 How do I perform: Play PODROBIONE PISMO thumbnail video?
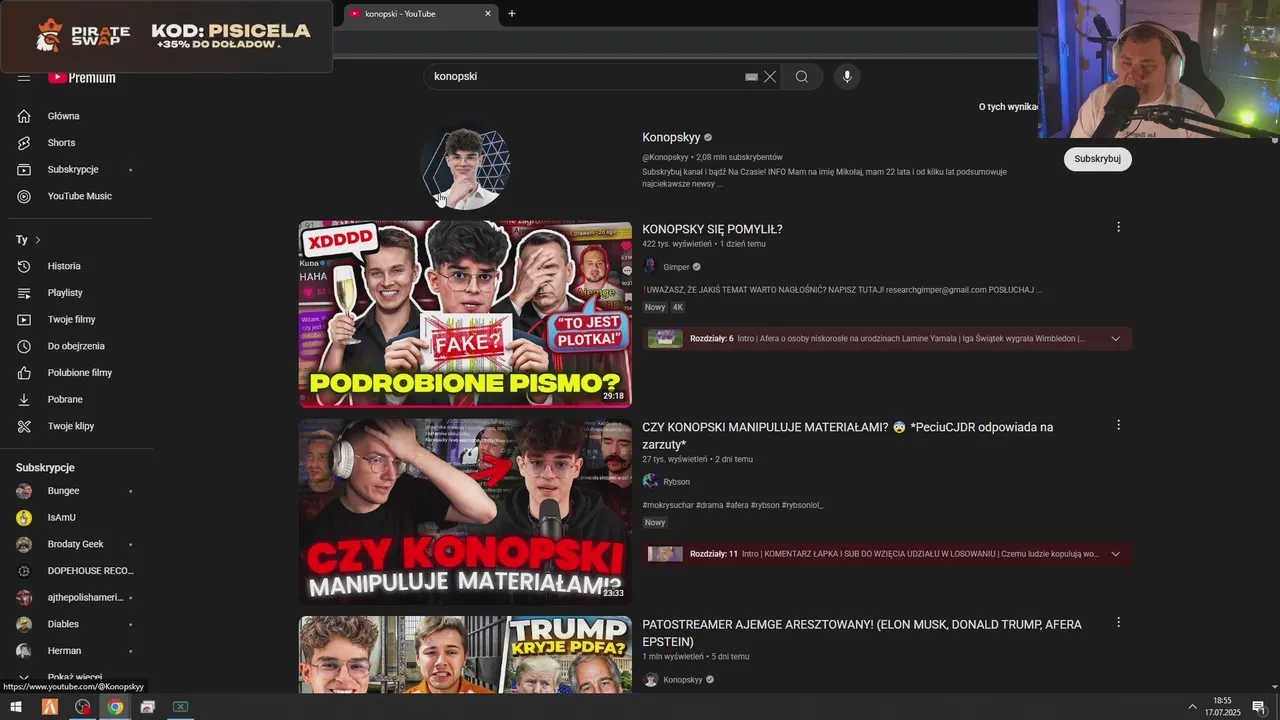(465, 314)
